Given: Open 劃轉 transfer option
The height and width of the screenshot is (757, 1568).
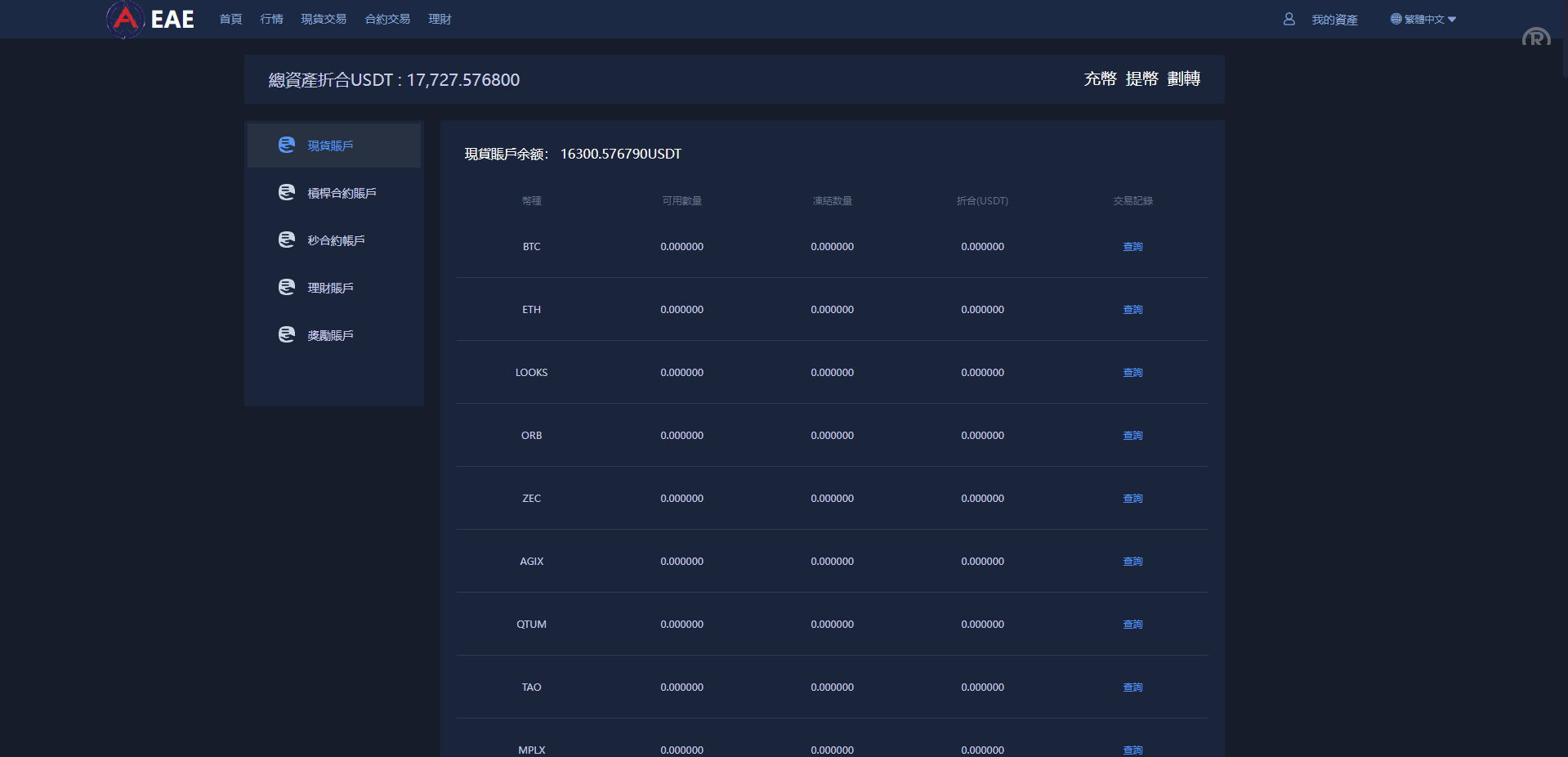Looking at the screenshot, I should tap(1183, 79).
